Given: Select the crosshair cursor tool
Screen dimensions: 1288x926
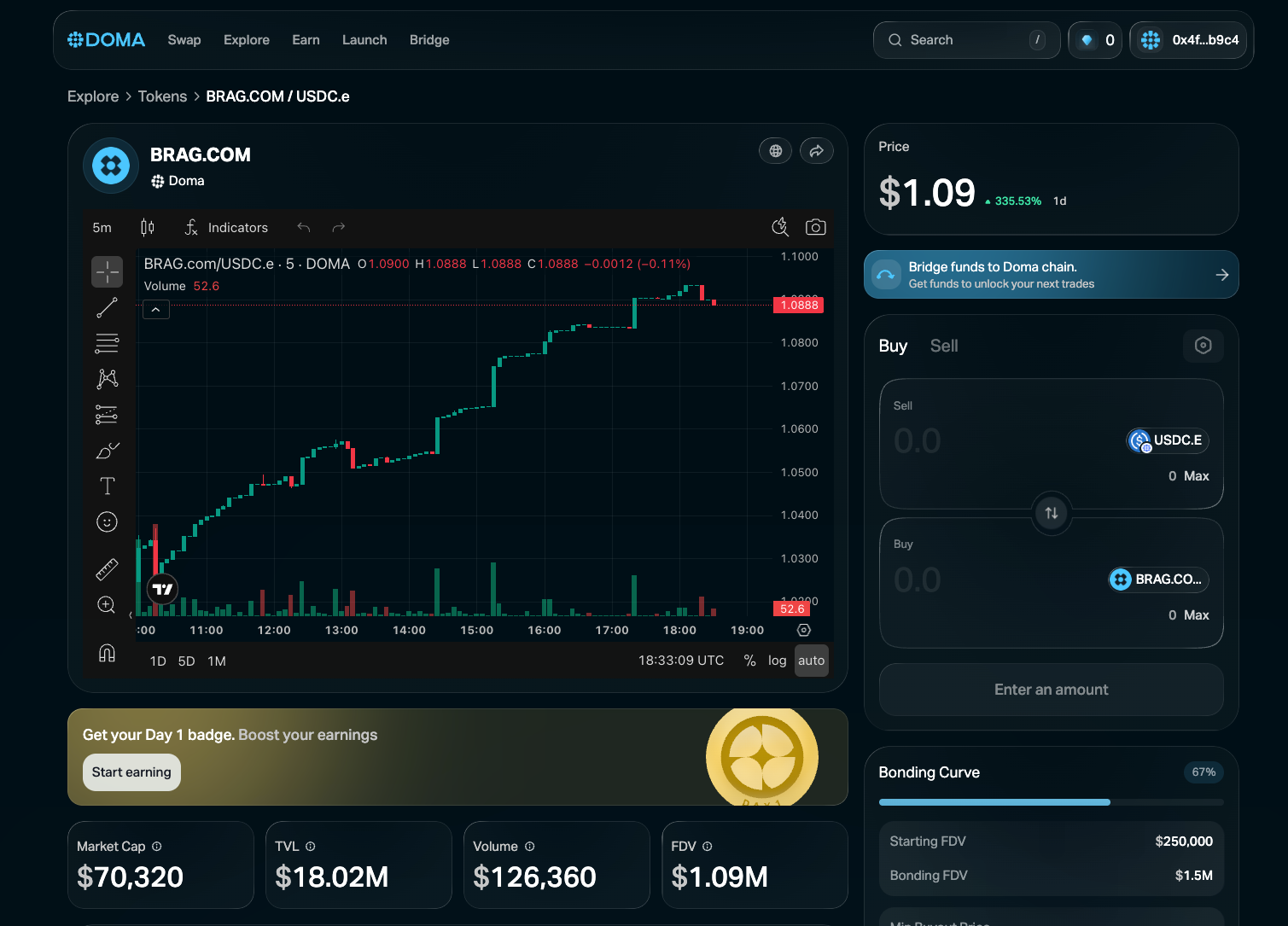Looking at the screenshot, I should [x=108, y=272].
